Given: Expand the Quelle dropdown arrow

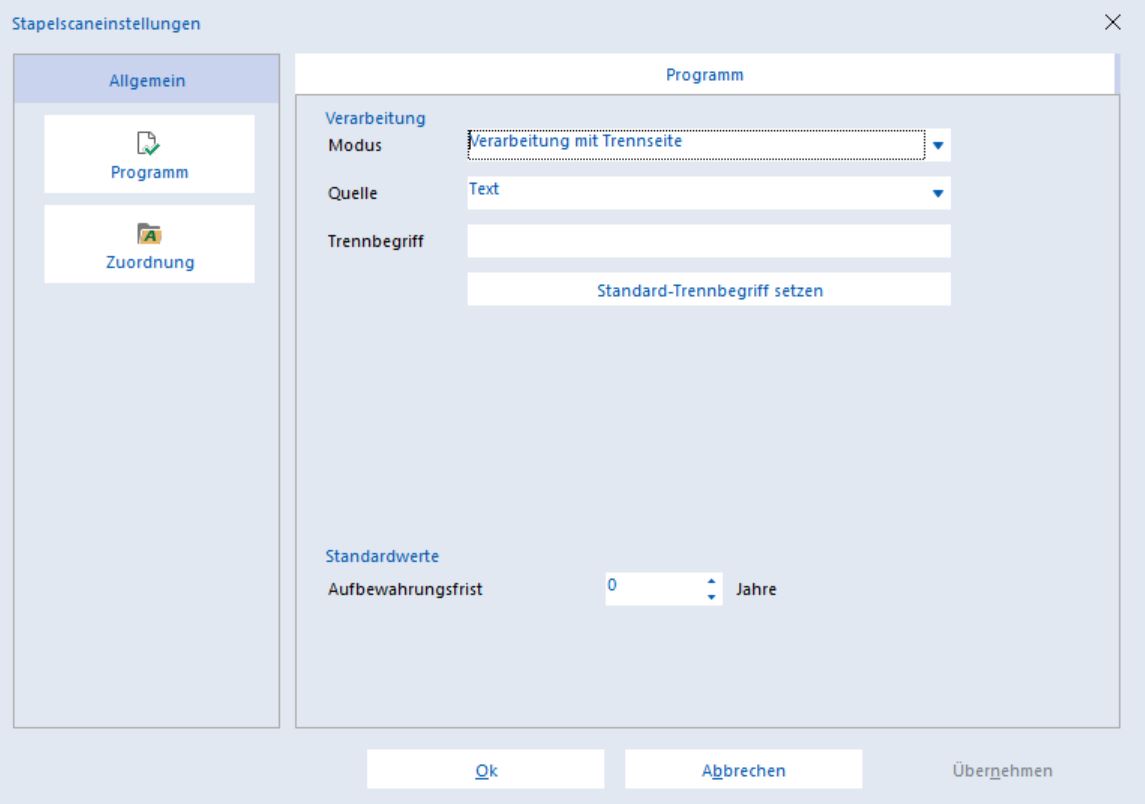Looking at the screenshot, I should coord(938,194).
